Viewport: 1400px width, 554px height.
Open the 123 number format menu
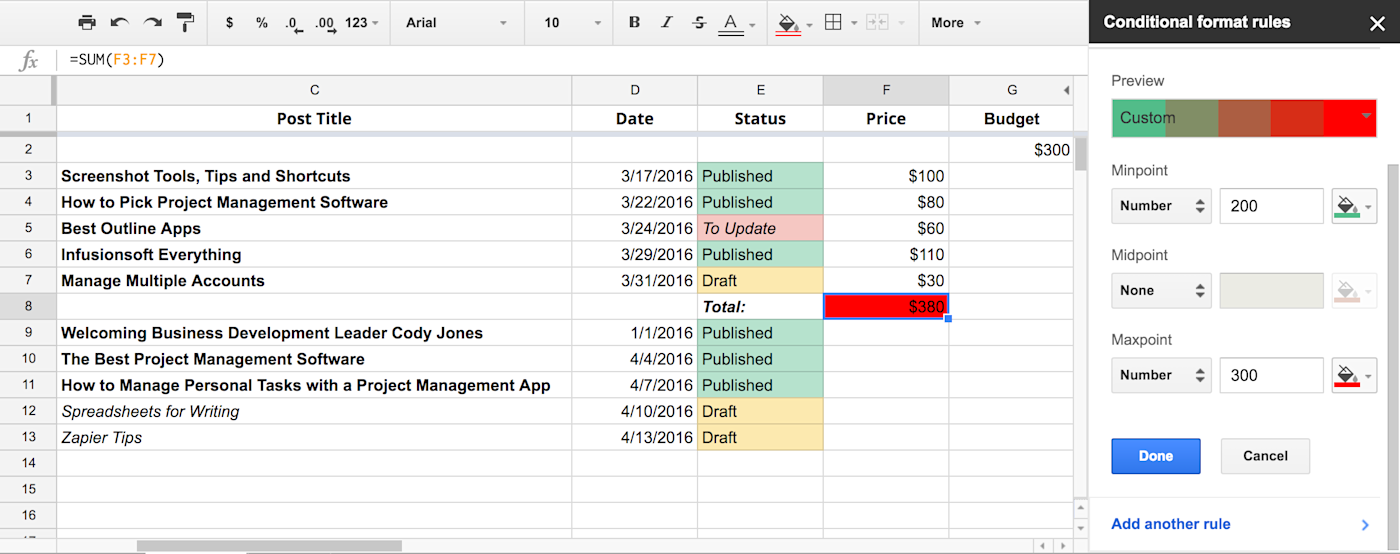[x=362, y=22]
